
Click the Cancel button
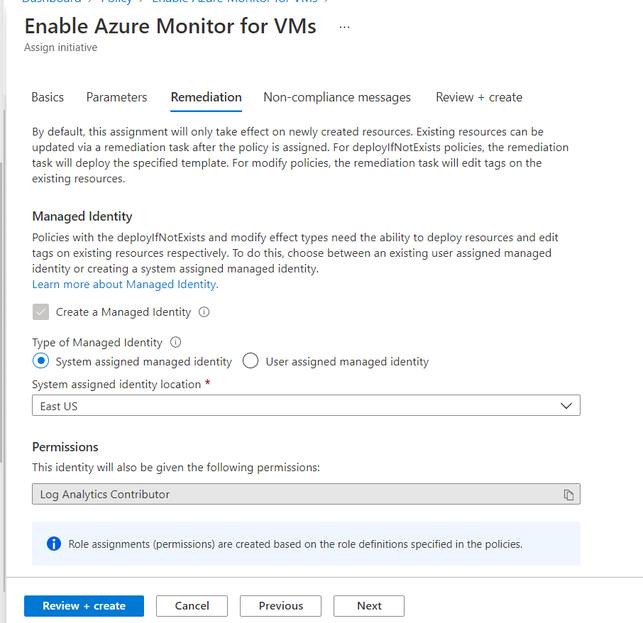tap(192, 606)
